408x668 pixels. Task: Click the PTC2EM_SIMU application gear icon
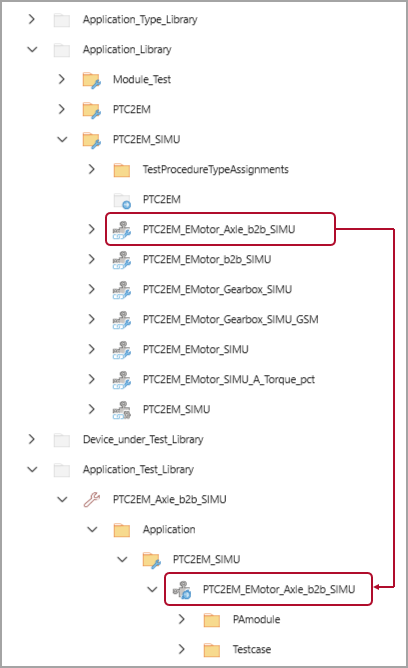[122, 410]
